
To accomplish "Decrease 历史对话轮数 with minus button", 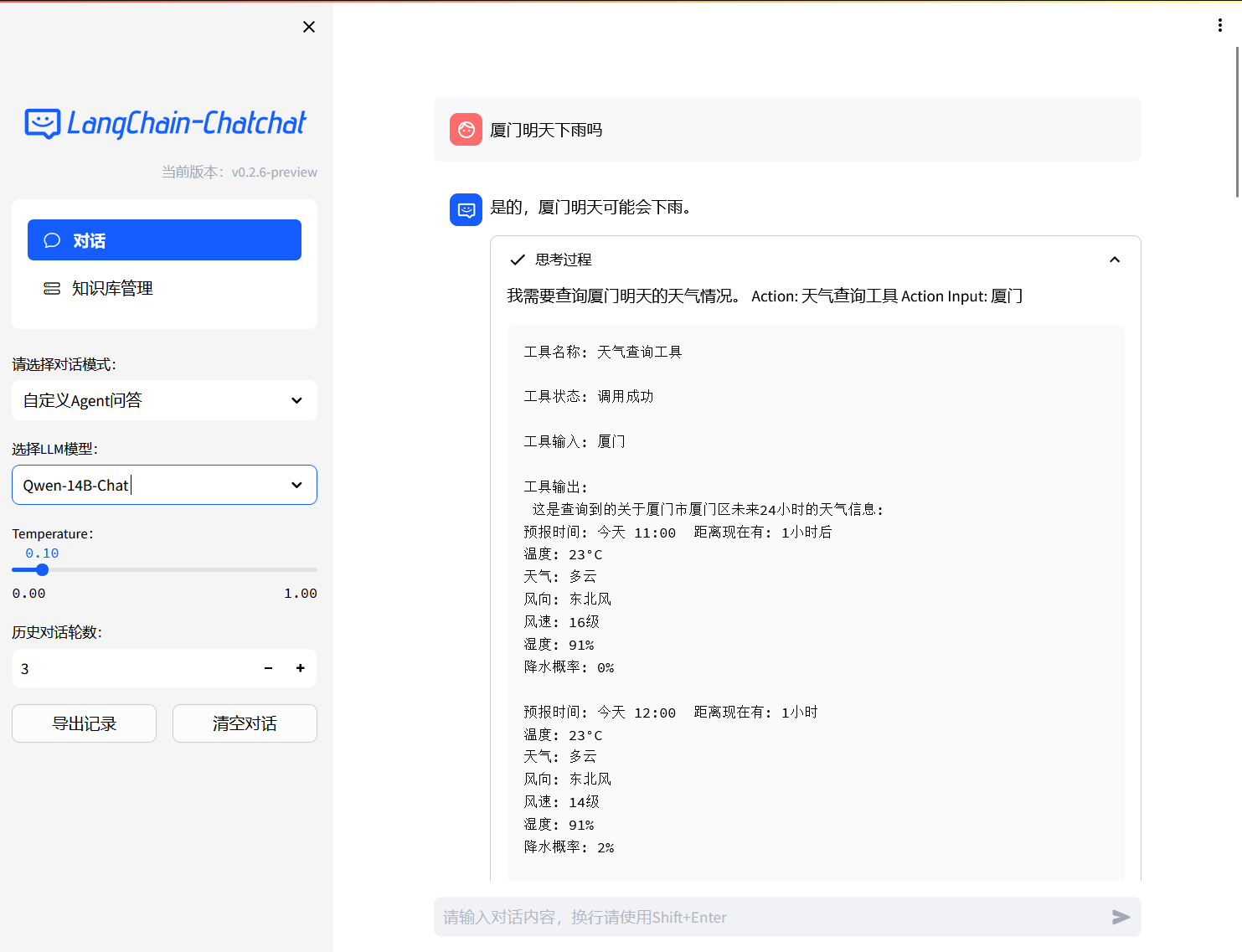I will (268, 668).
